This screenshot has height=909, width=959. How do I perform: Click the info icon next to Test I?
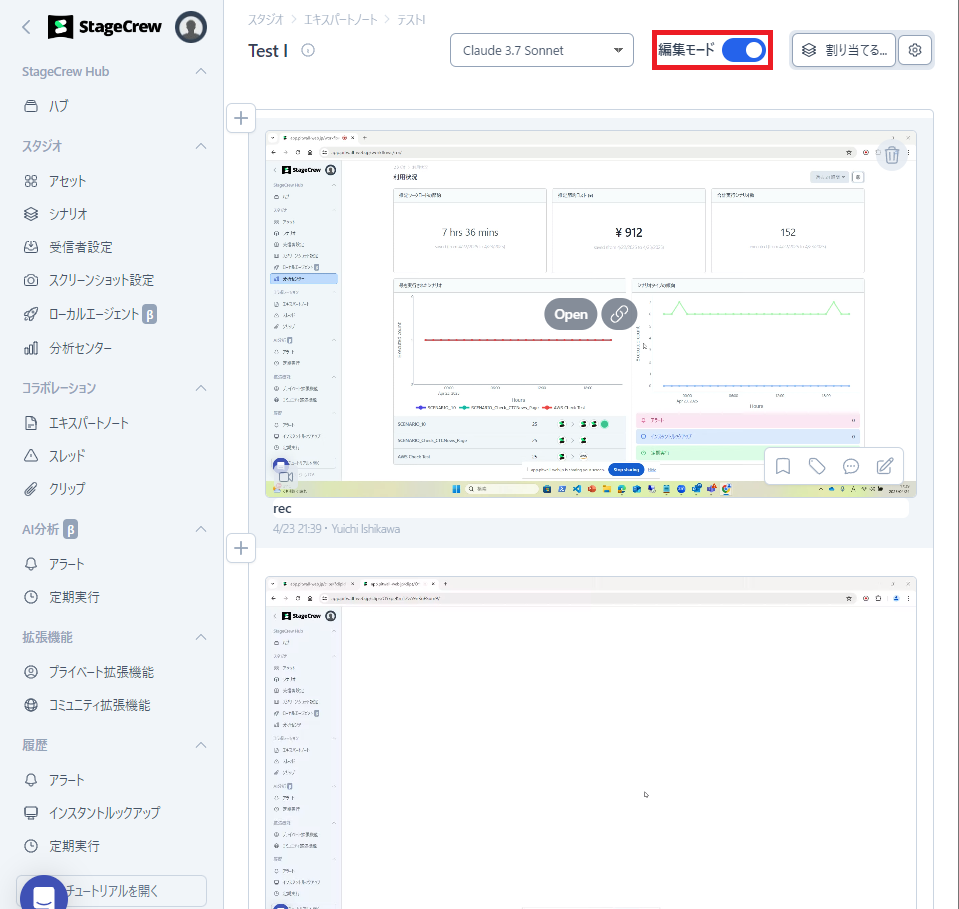pos(308,50)
